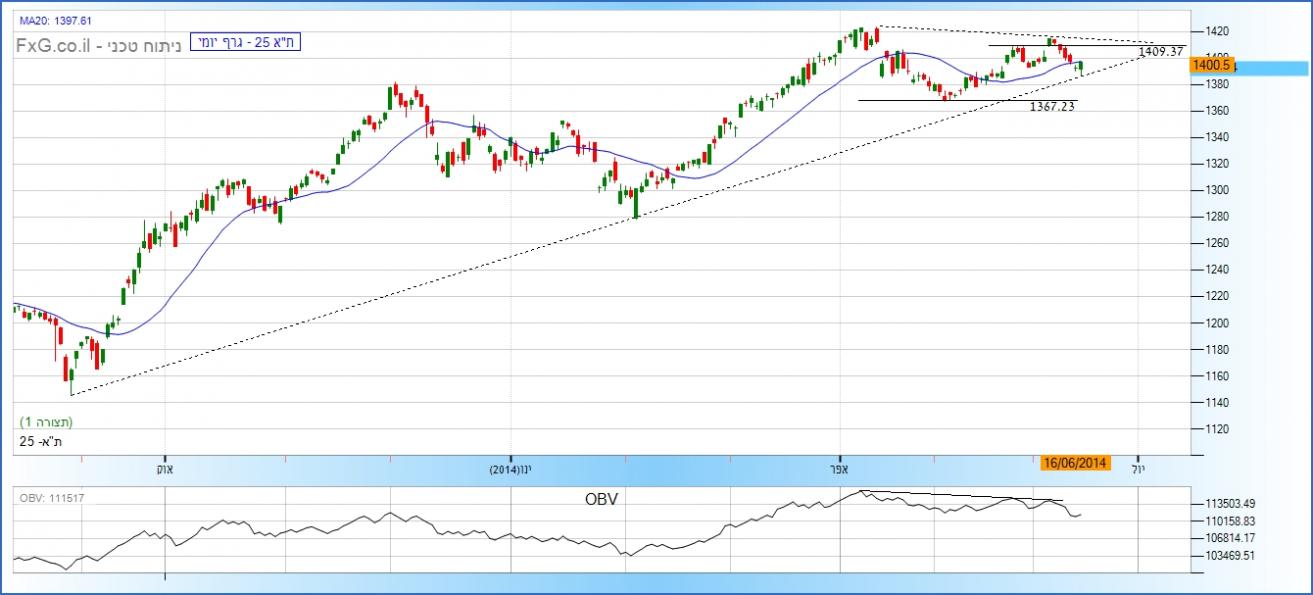
Task: Click the 103469.51 OBV axis value
Action: pyautogui.click(x=1229, y=555)
